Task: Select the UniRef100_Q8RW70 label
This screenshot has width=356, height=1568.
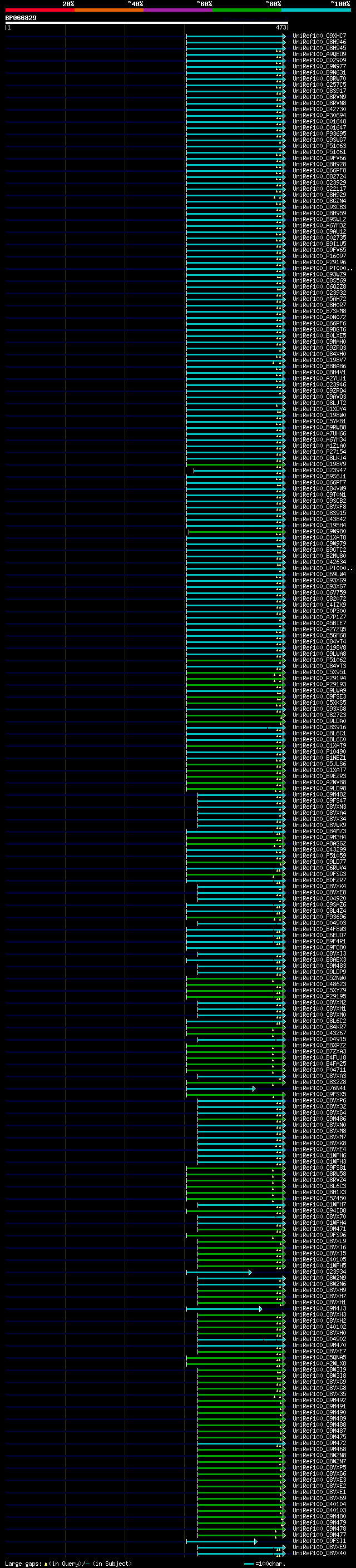Action: 319,78
